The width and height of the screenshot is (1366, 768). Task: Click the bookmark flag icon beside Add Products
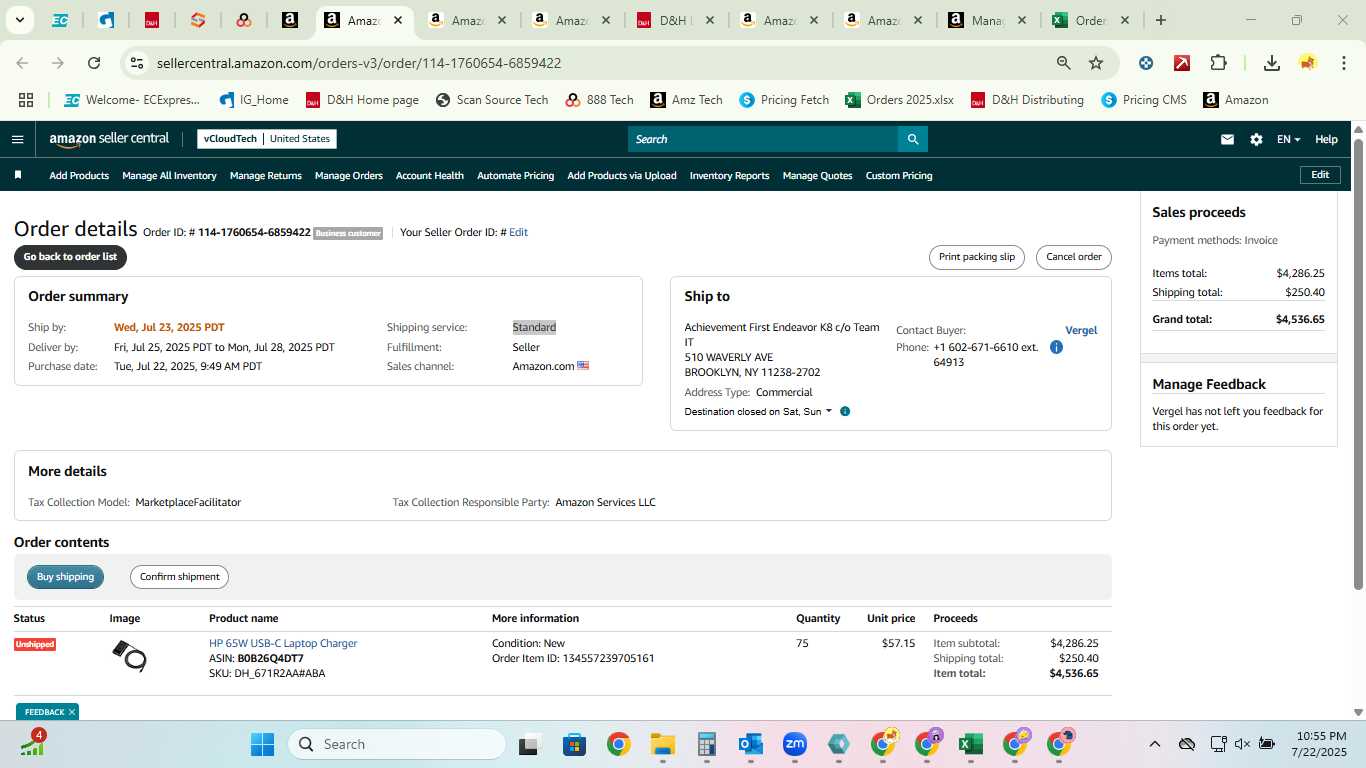click(x=18, y=175)
